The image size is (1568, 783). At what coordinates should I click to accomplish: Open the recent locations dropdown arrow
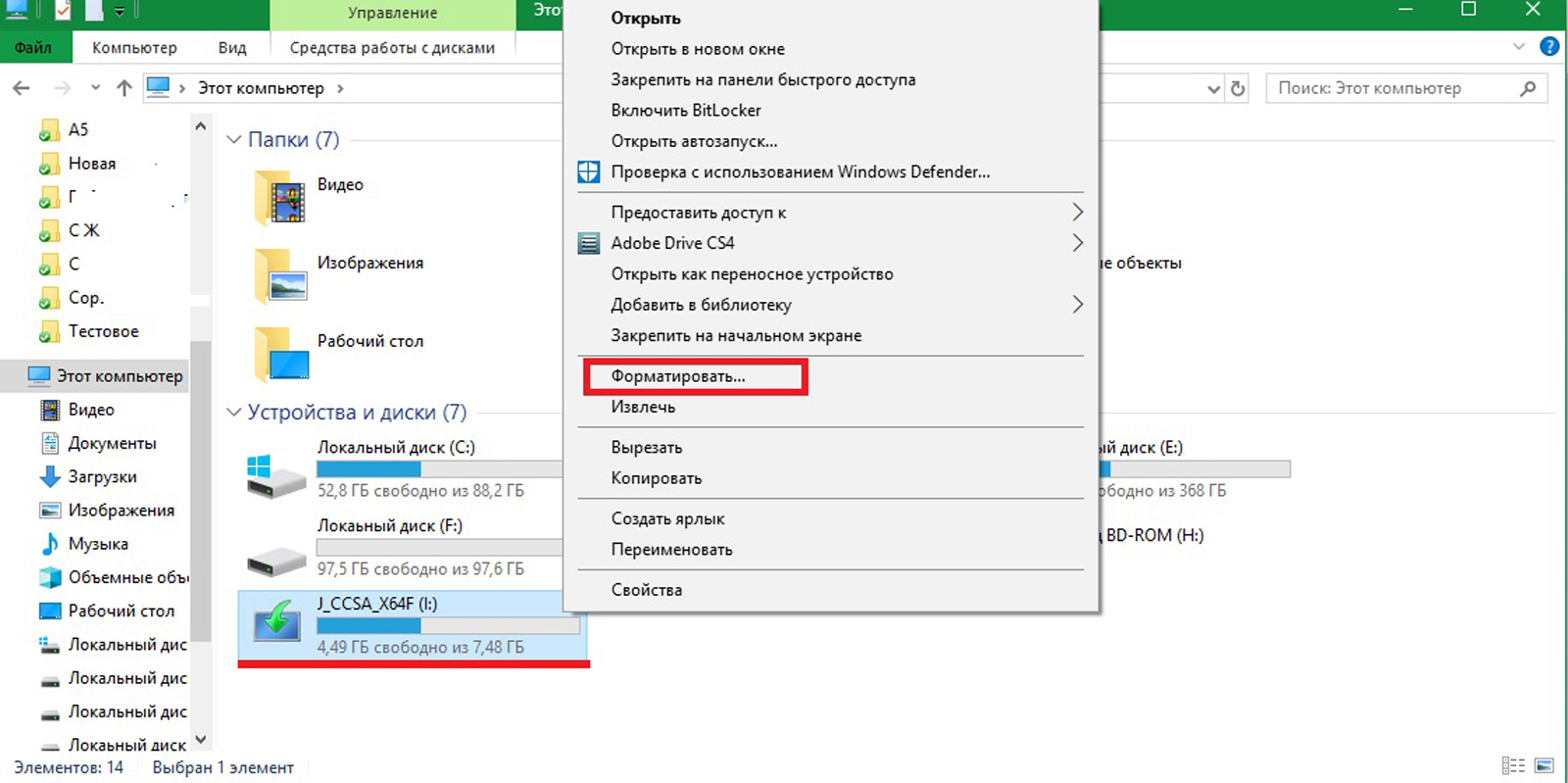click(95, 88)
